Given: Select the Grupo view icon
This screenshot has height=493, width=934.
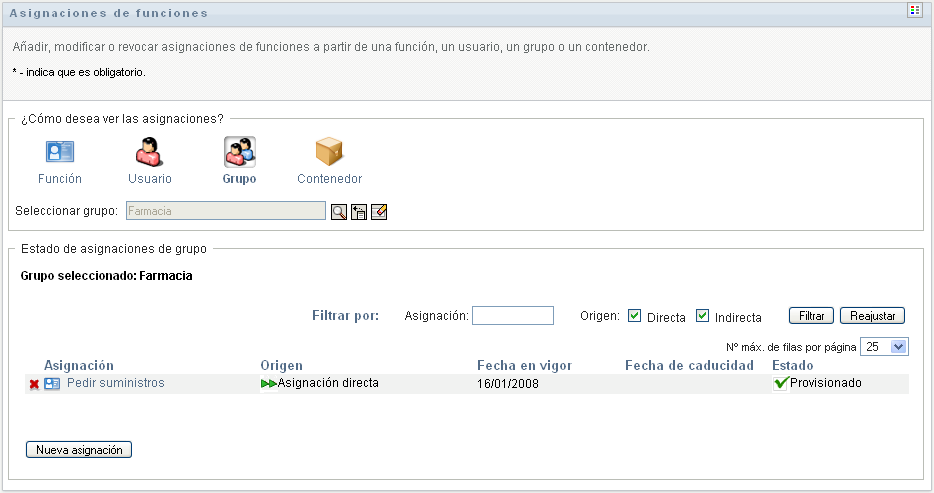Looking at the screenshot, I should 239,152.
